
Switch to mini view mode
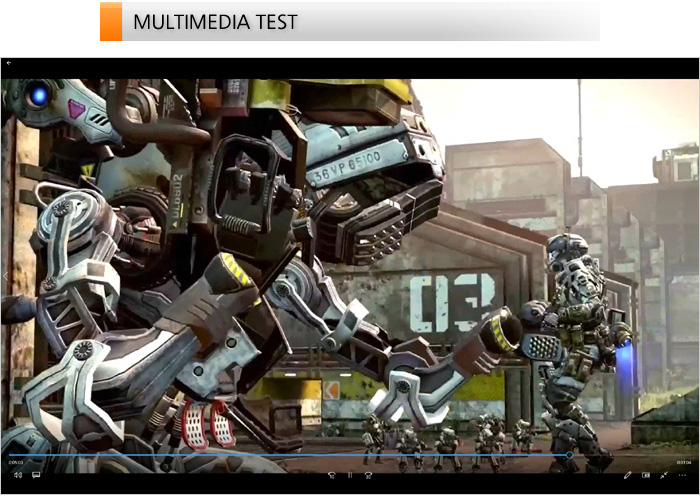point(646,475)
